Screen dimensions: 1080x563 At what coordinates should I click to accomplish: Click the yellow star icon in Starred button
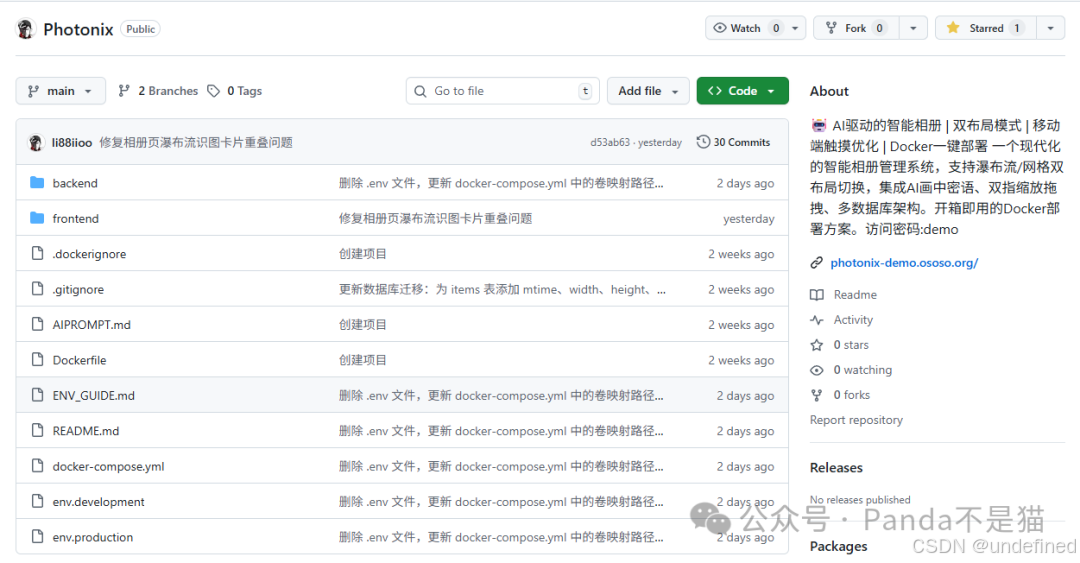pyautogui.click(x=953, y=28)
